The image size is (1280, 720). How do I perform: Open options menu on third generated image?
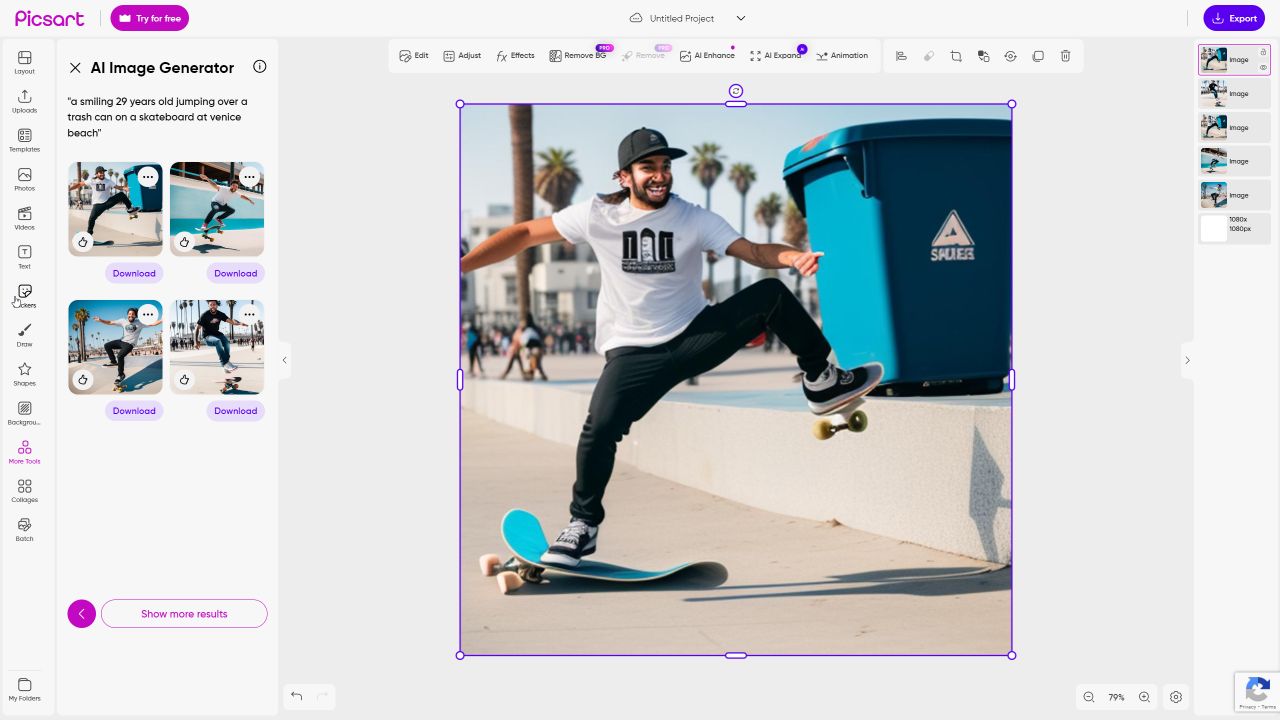pyautogui.click(x=148, y=314)
